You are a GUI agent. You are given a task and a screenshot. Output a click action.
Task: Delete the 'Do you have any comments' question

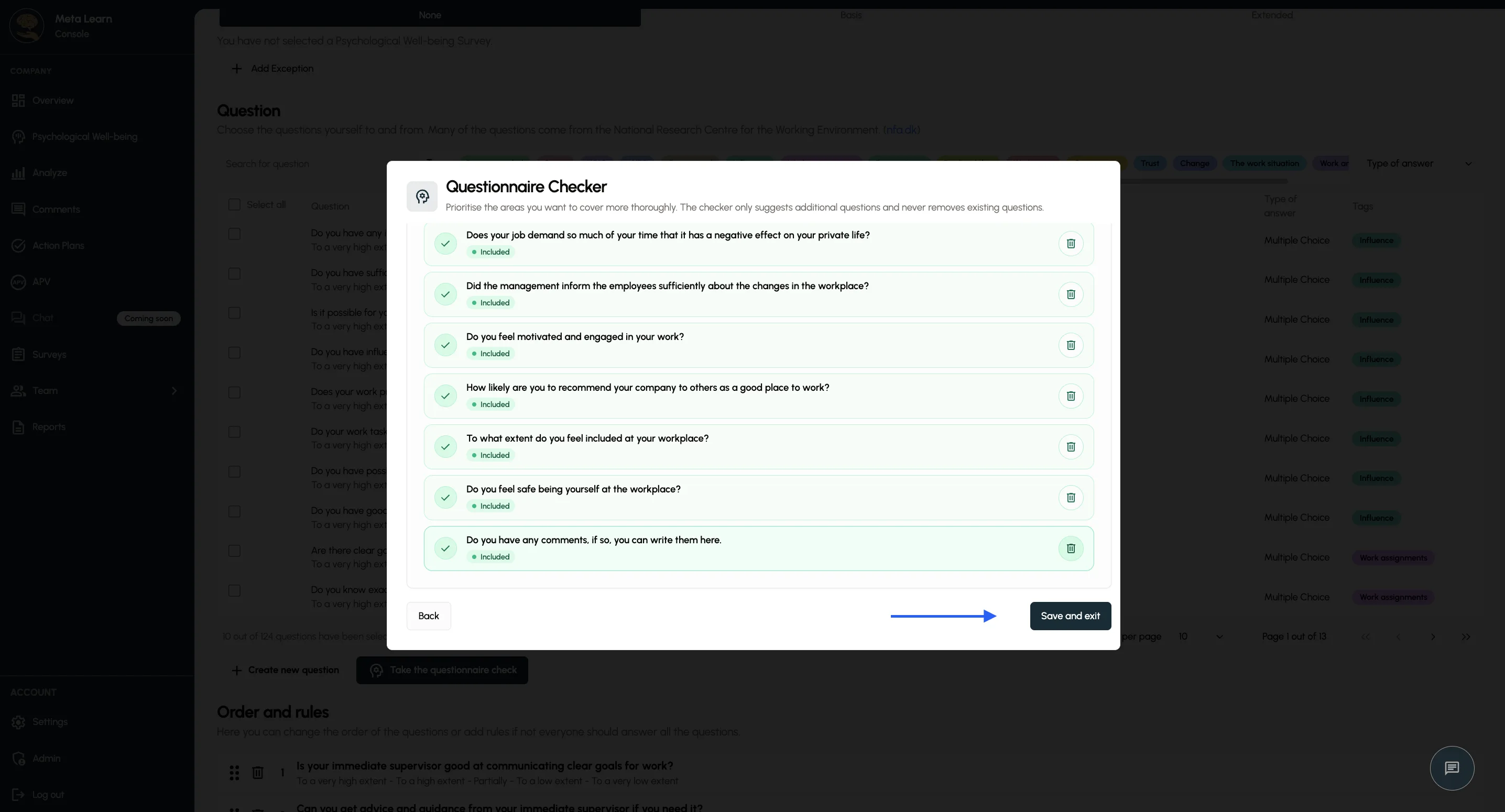point(1071,548)
